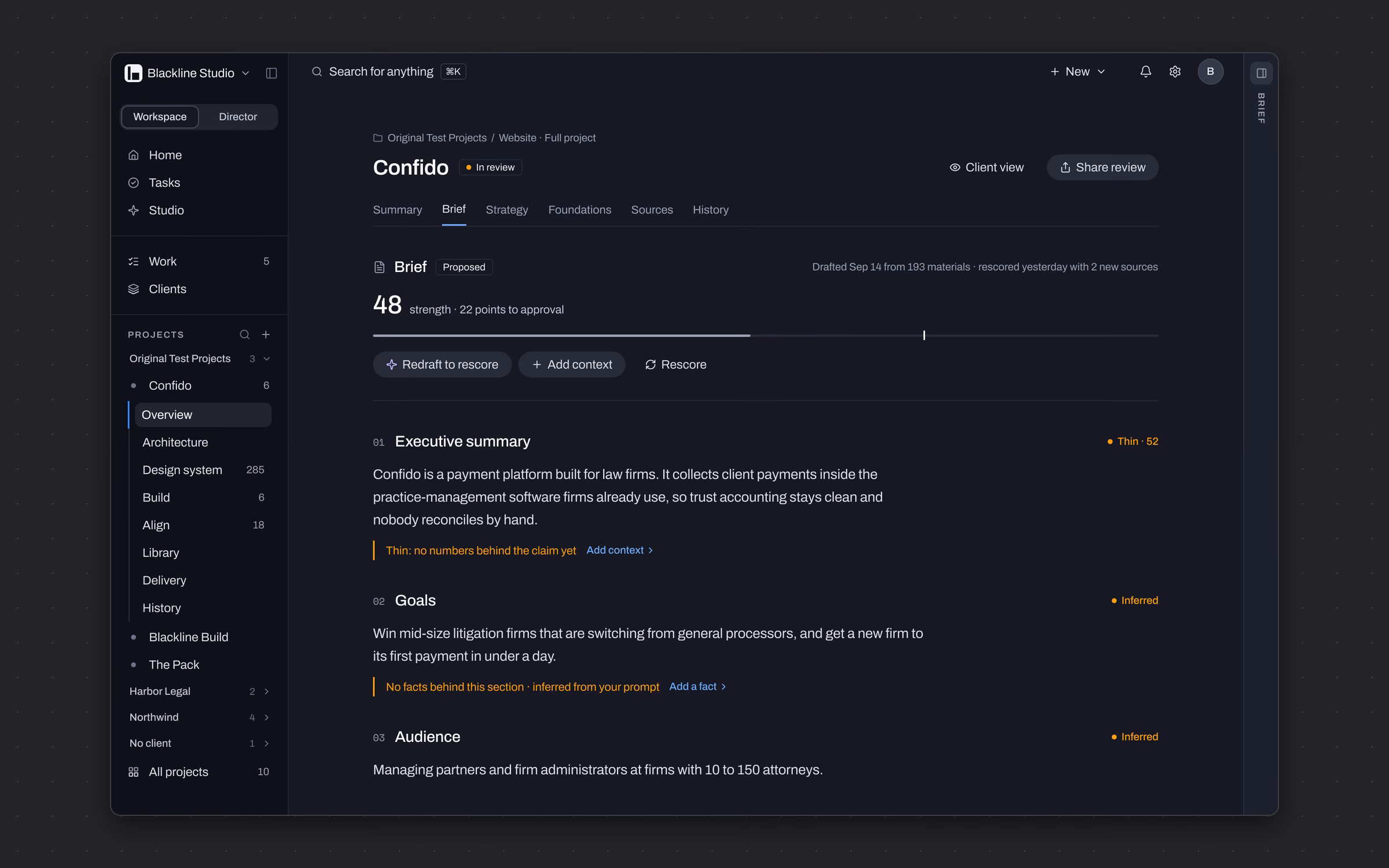Click the Share review button

1103,167
